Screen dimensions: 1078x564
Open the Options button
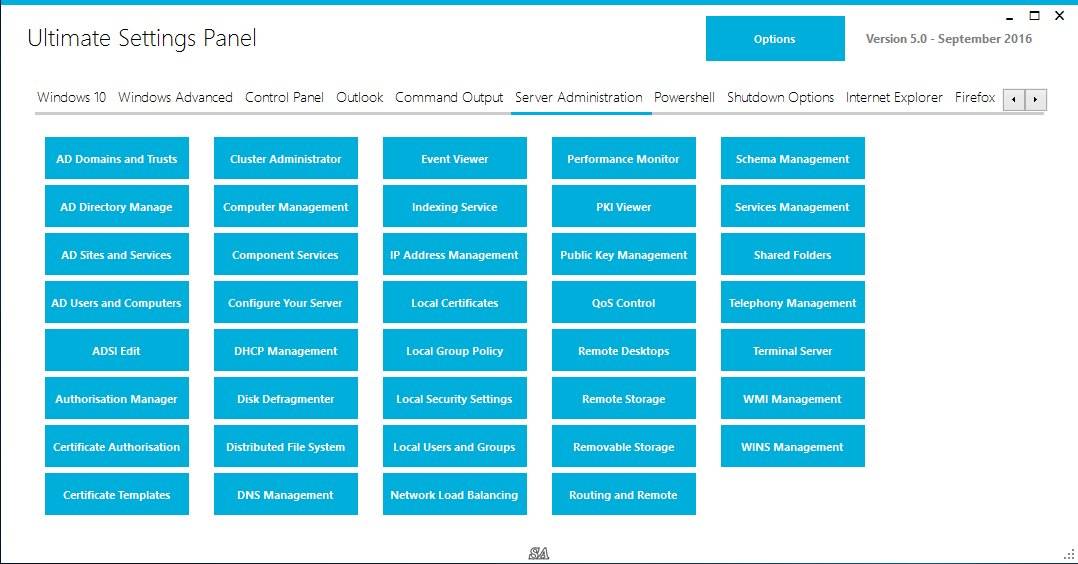(x=775, y=39)
